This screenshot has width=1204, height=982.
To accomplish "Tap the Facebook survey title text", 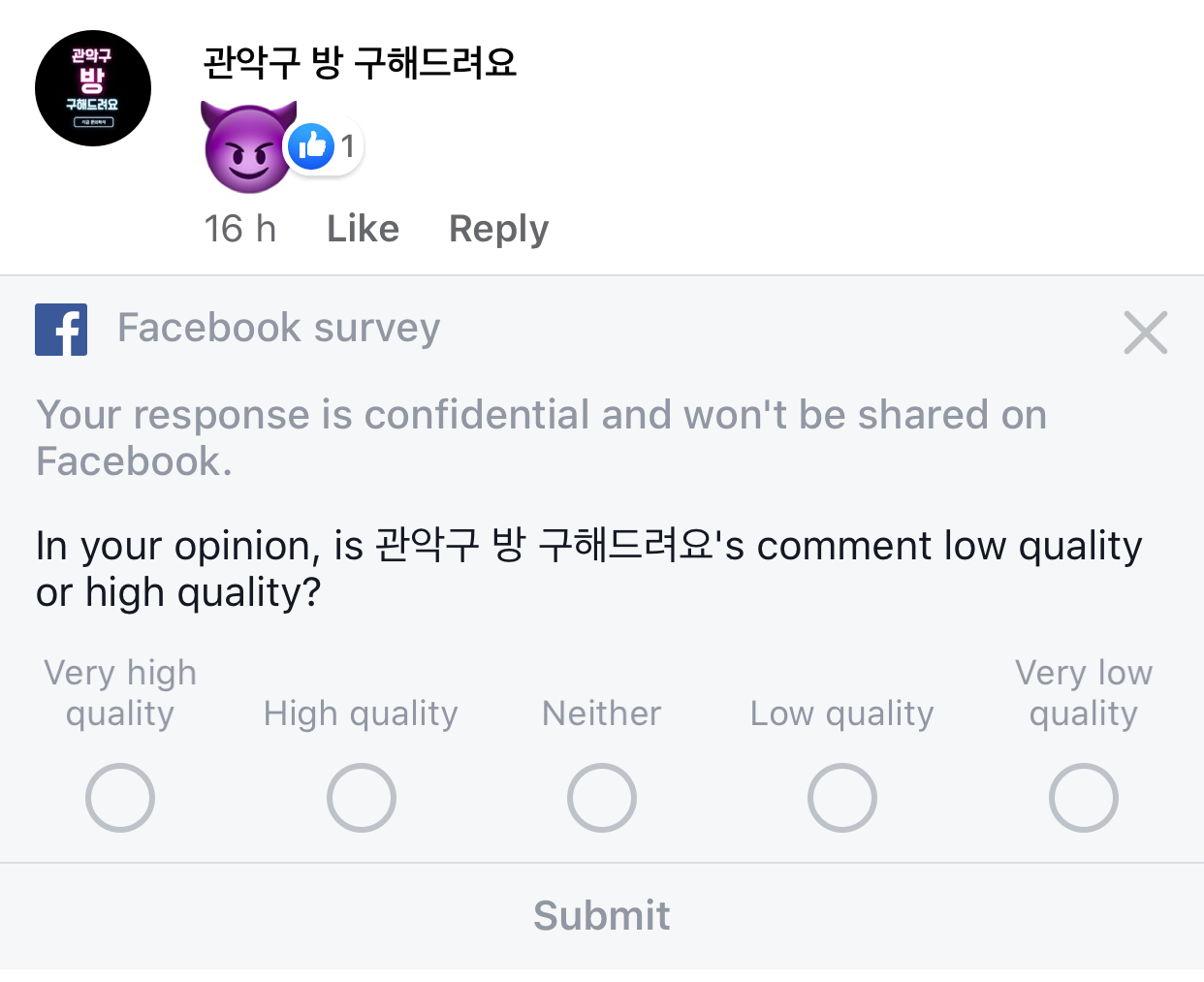I will 279,328.
